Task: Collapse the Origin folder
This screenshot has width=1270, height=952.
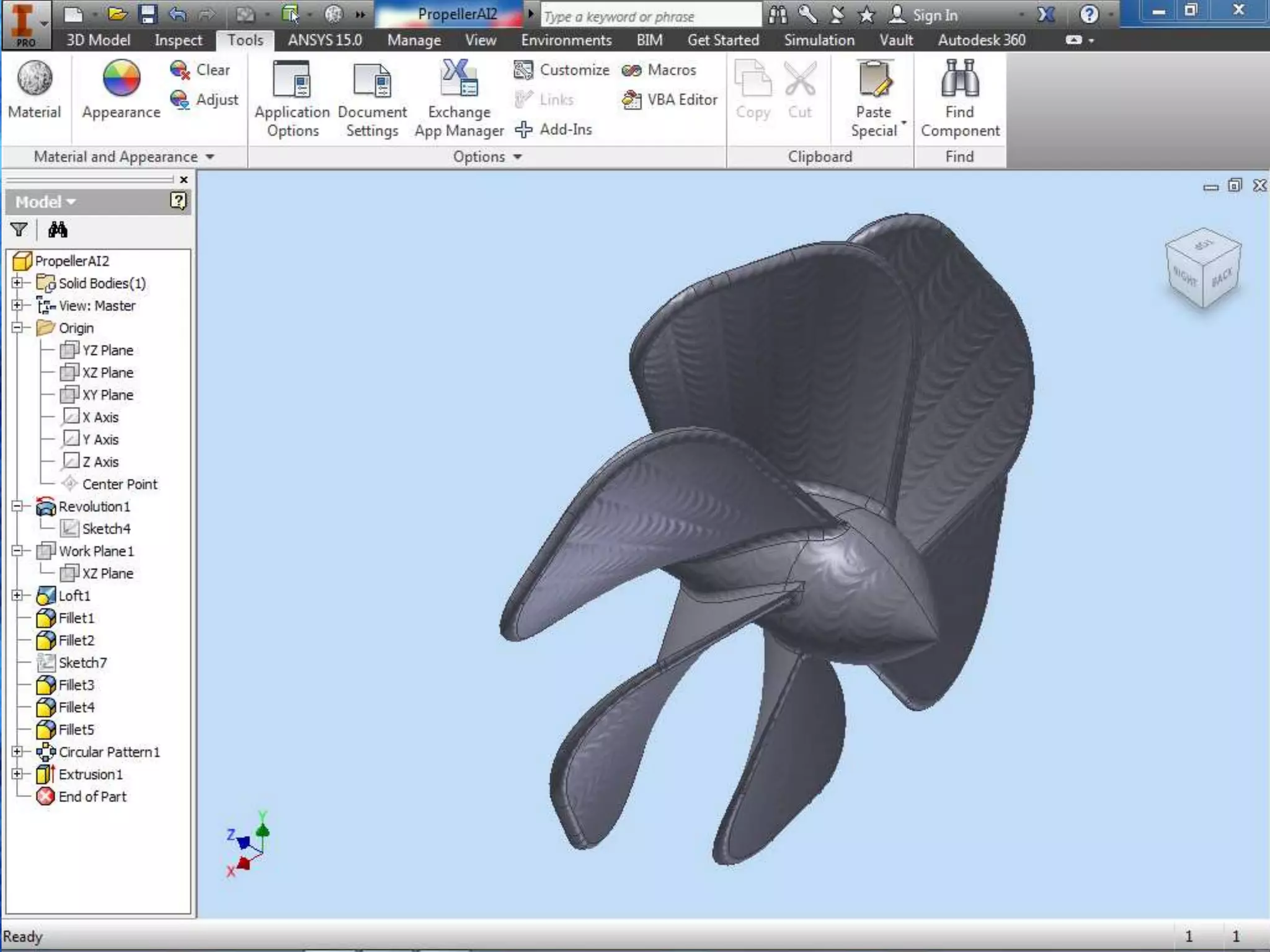Action: (x=17, y=328)
